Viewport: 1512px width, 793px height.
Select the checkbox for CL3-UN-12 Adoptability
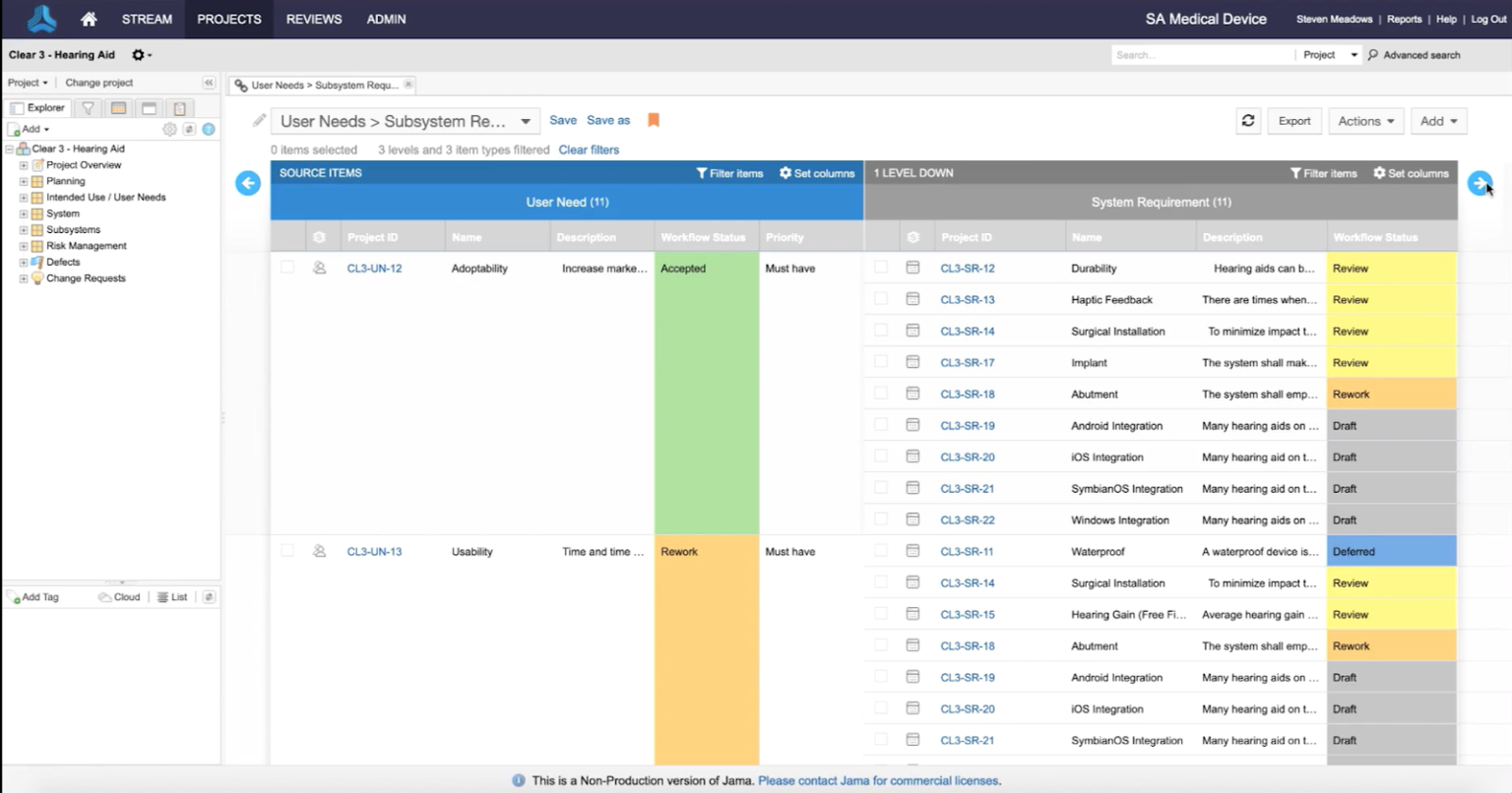coord(286,268)
